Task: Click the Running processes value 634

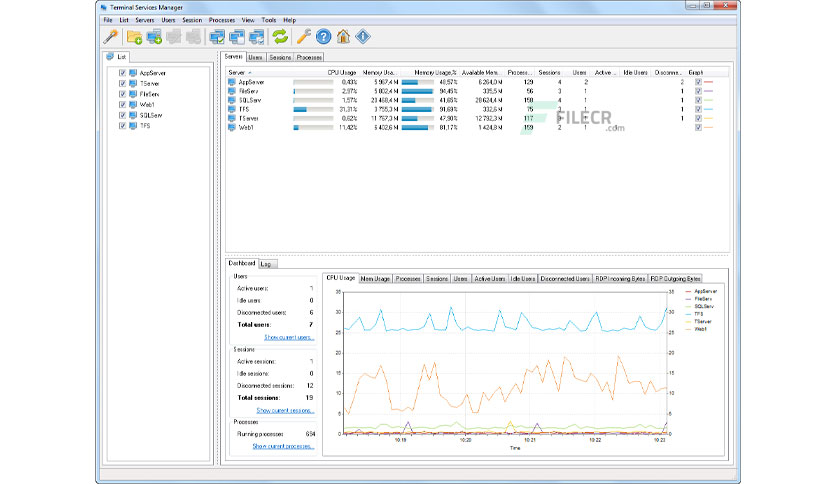Action: (310, 434)
